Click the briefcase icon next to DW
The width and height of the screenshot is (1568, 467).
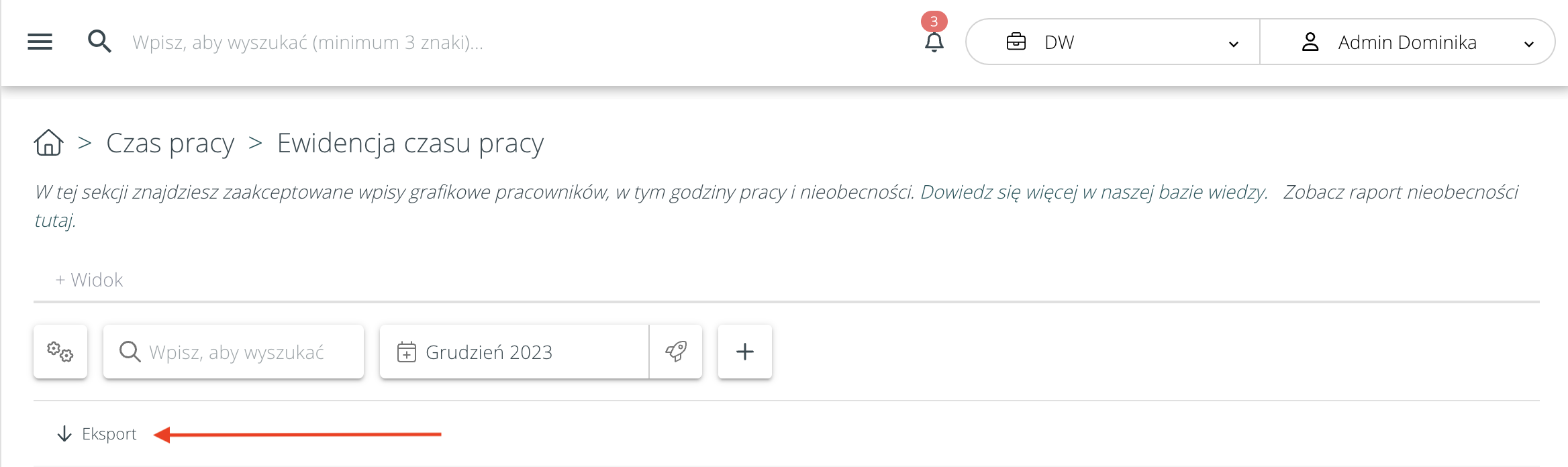click(1016, 42)
